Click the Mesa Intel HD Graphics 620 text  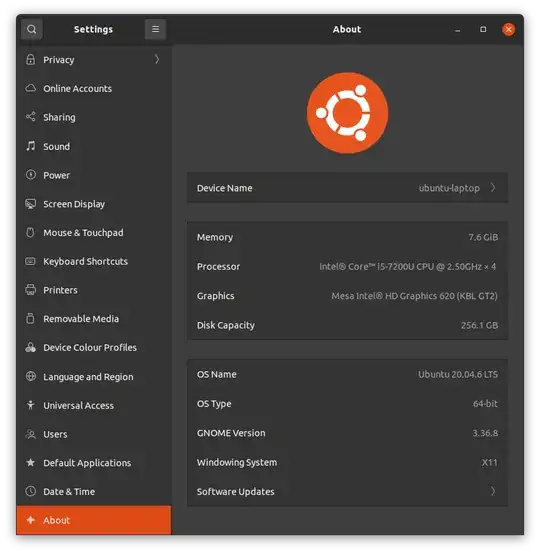point(414,296)
